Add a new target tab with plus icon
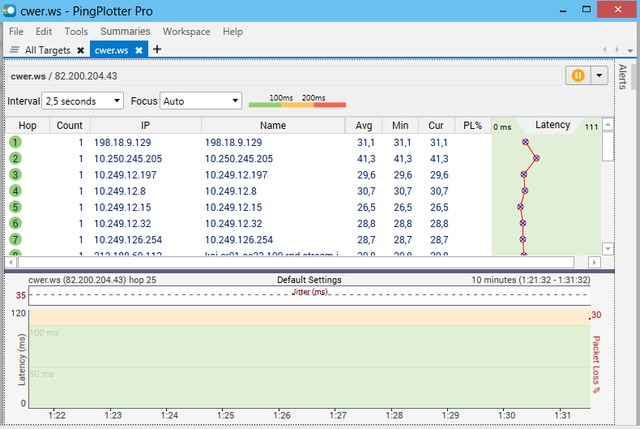The width and height of the screenshot is (640, 429). tap(157, 49)
